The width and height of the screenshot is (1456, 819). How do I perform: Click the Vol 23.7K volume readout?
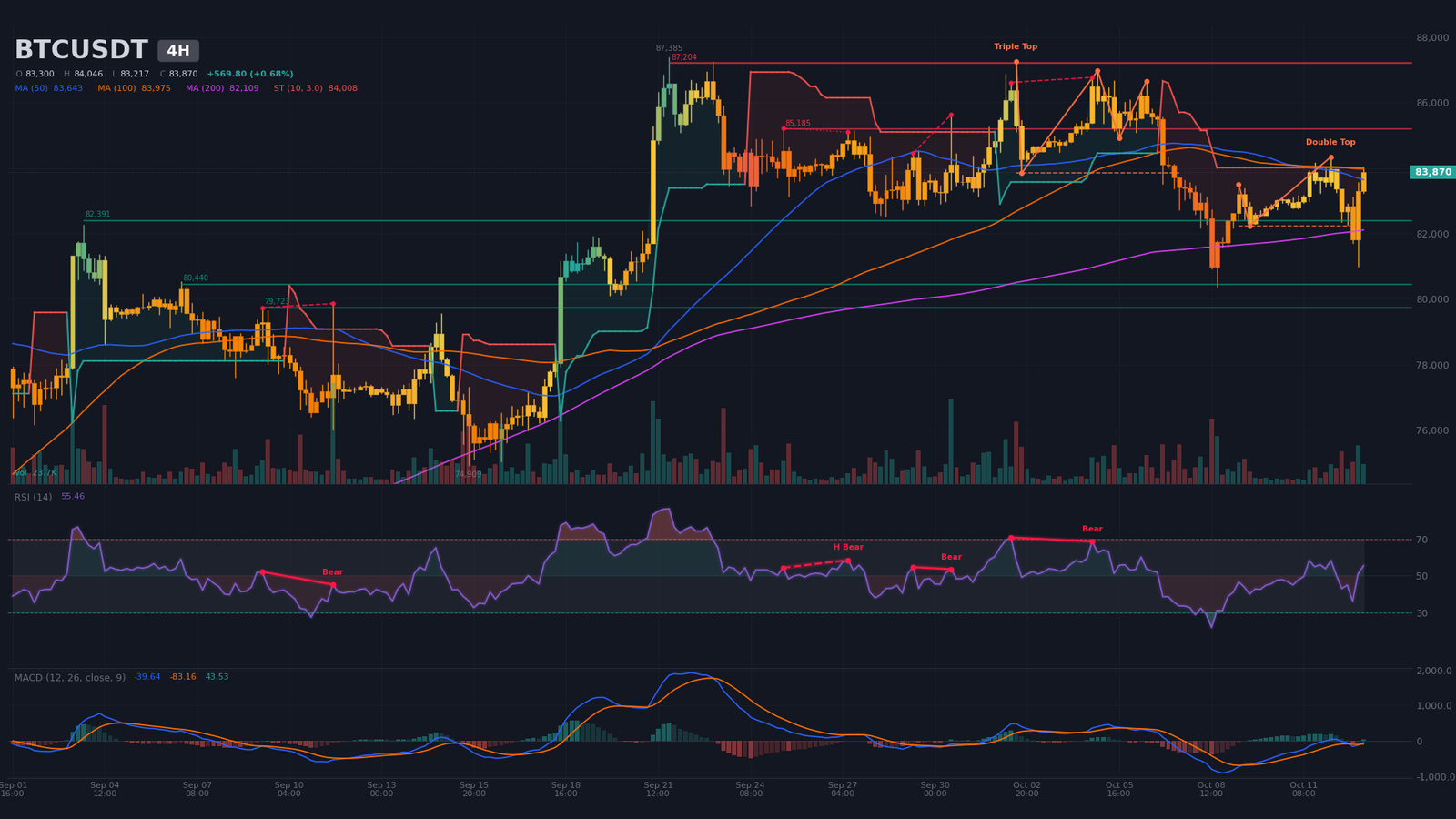click(x=35, y=472)
